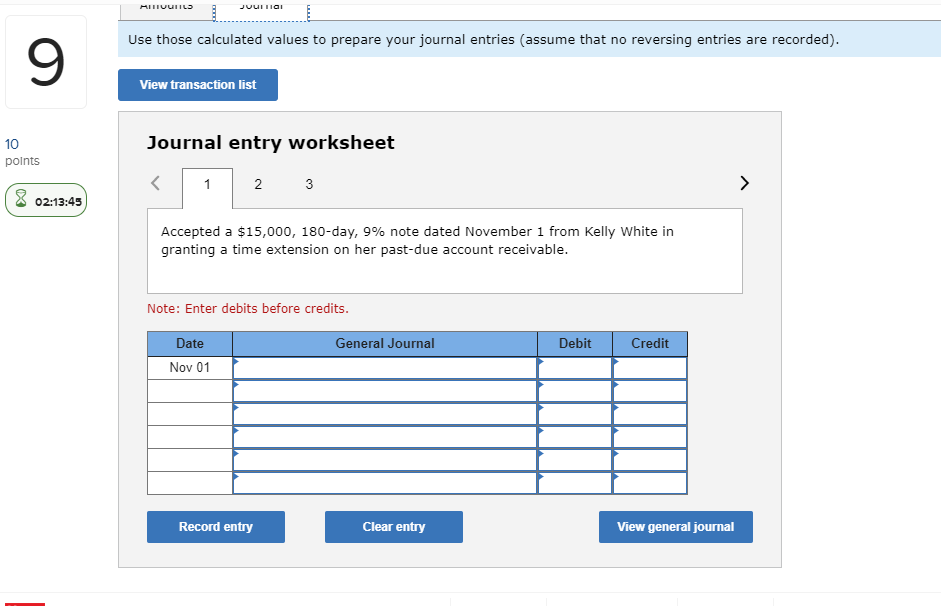Click the Credit cell in the fourth row
This screenshot has height=606, width=941.
(x=650, y=437)
